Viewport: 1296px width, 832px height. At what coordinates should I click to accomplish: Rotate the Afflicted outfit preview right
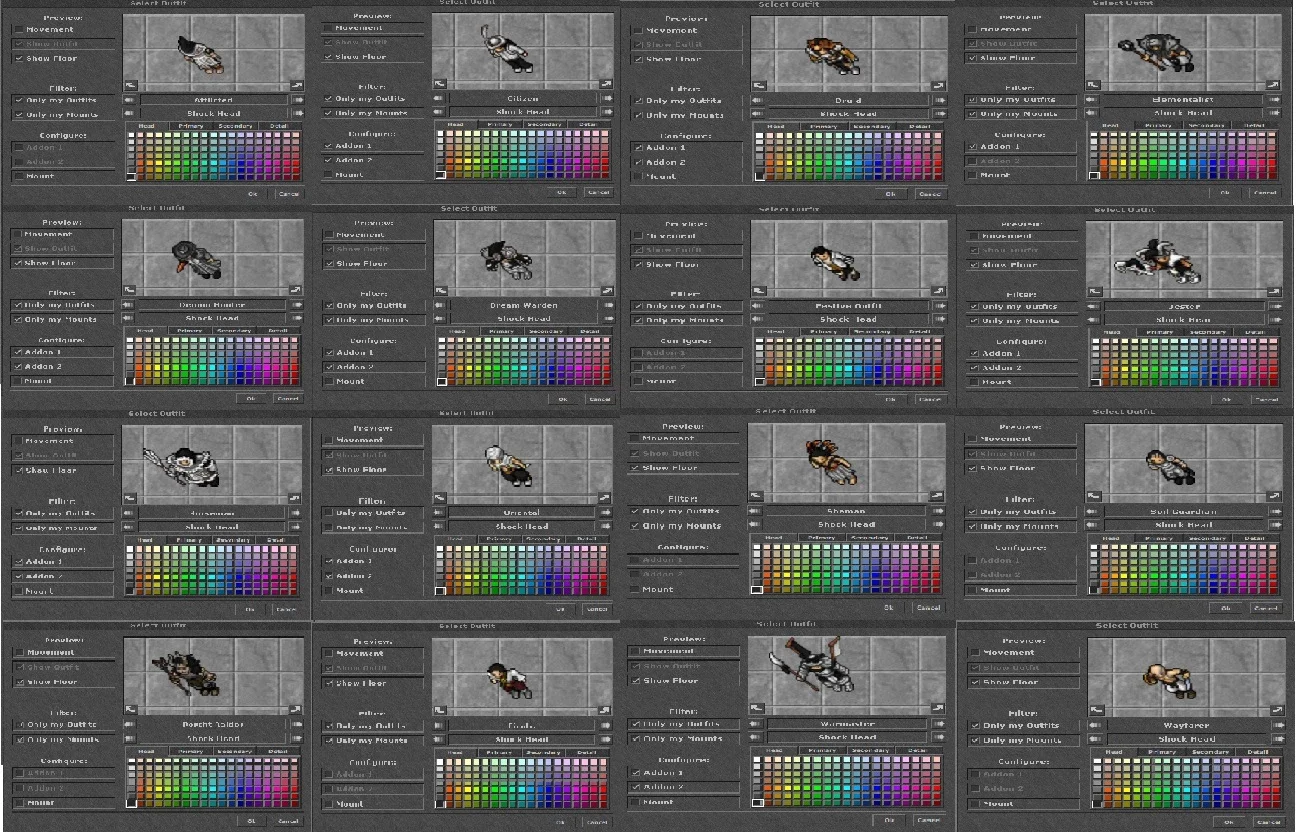[x=297, y=86]
